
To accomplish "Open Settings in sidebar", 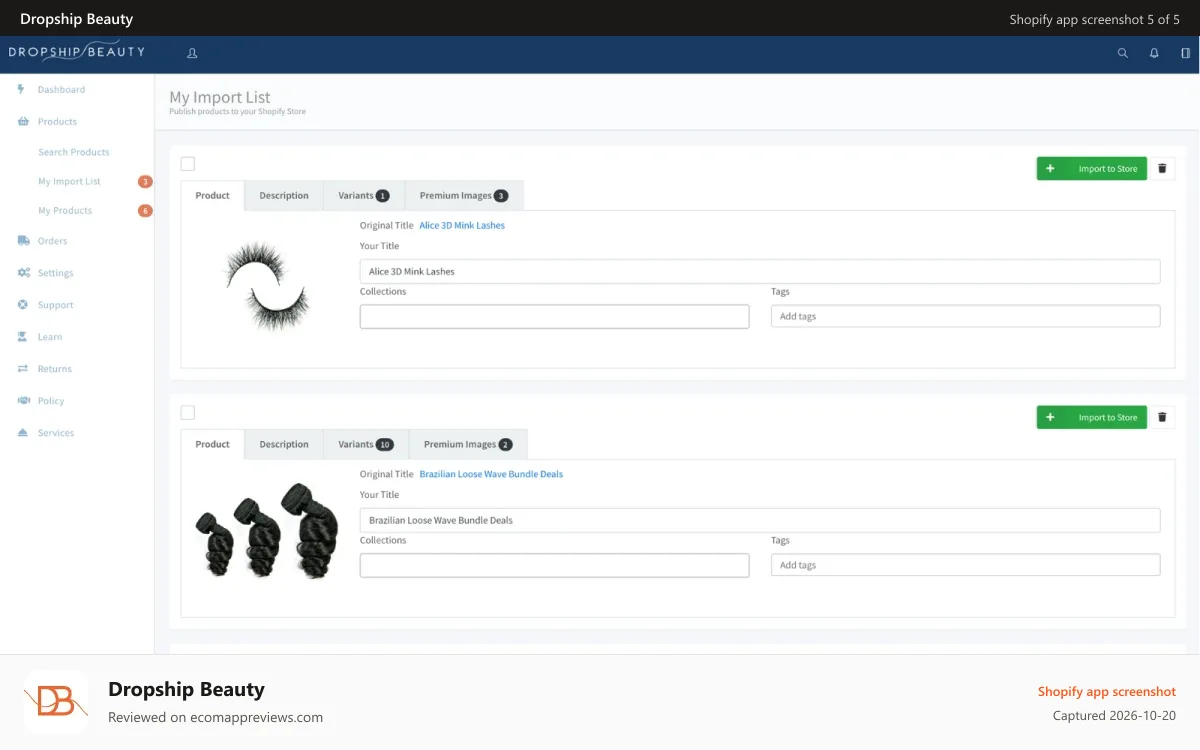I will coord(55,273).
